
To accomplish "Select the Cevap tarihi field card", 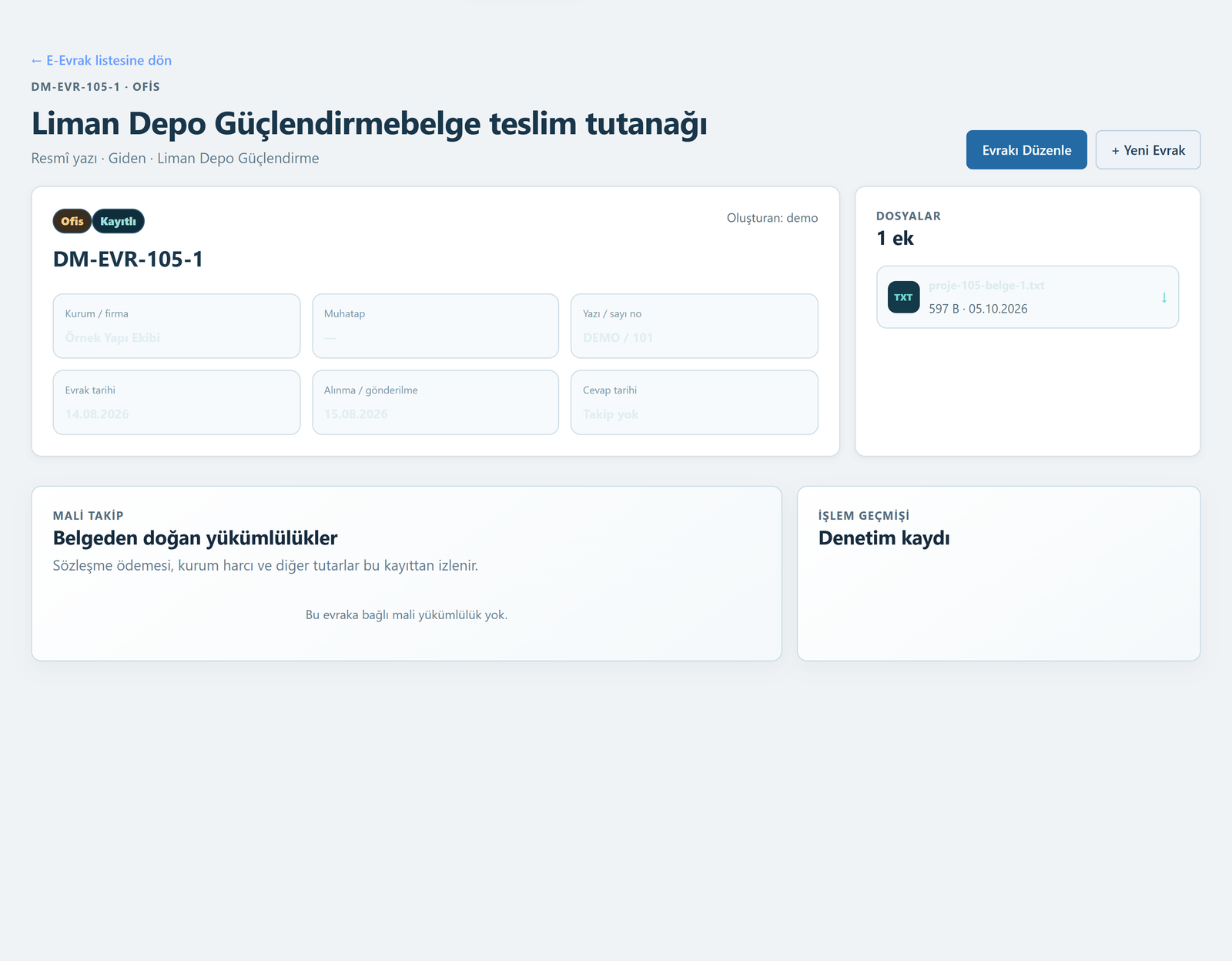I will [x=694, y=403].
